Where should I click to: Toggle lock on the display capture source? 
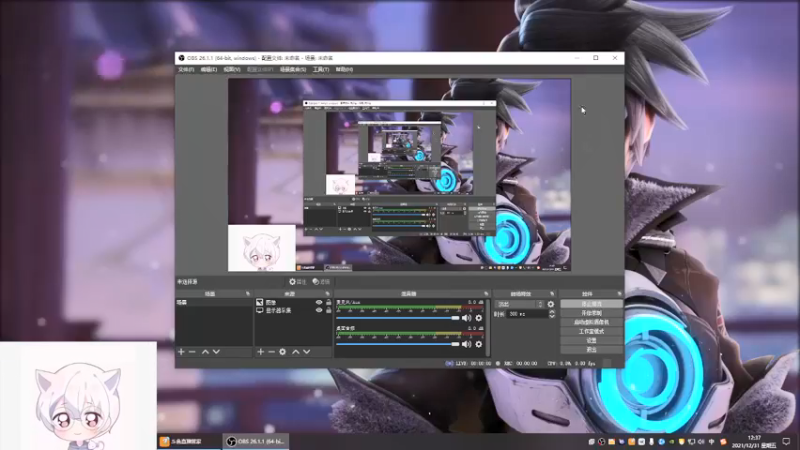point(329,310)
